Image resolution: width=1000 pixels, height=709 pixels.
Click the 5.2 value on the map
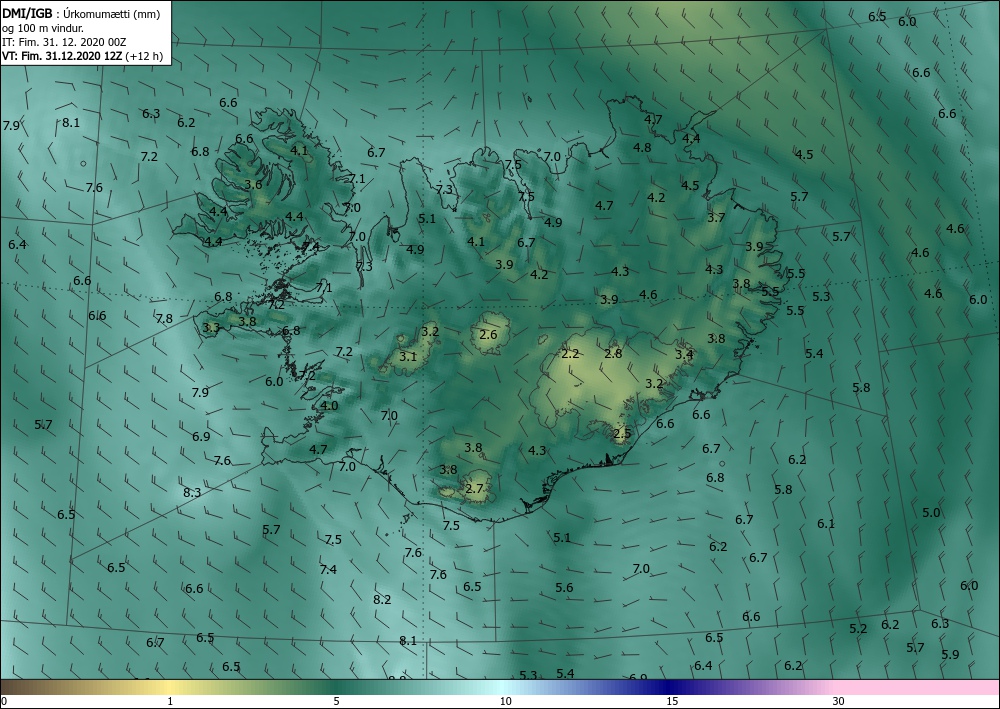858,629
